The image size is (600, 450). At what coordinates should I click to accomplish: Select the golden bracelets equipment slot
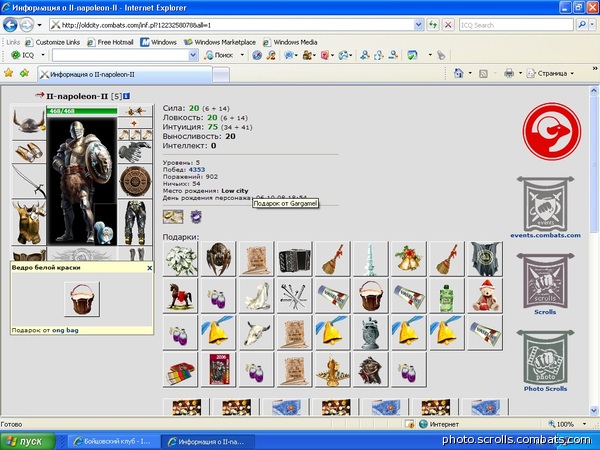pyautogui.click(x=29, y=152)
